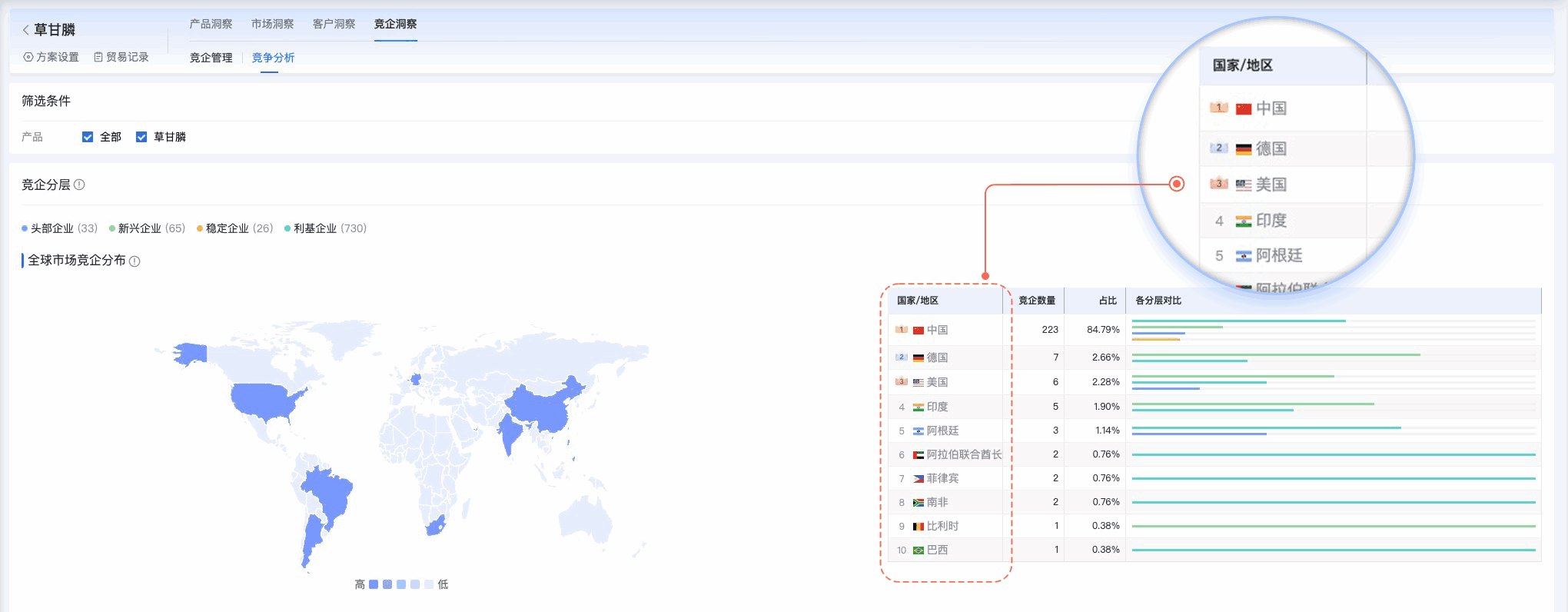The height and width of the screenshot is (612, 1568).
Task: Click info icon beside 全球市场竞企分布
Action: point(135,261)
